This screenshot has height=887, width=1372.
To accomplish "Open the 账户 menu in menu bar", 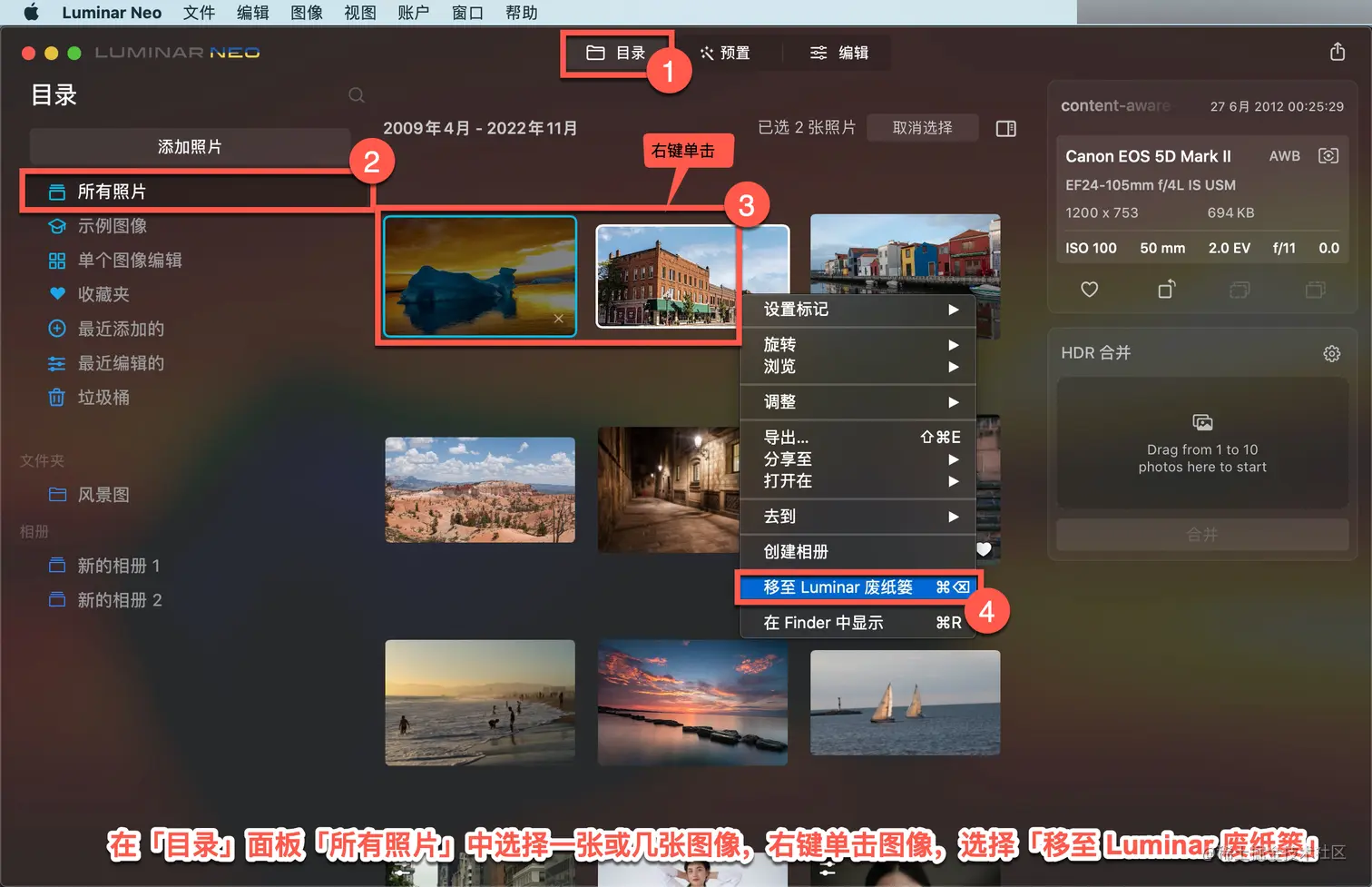I will (414, 13).
